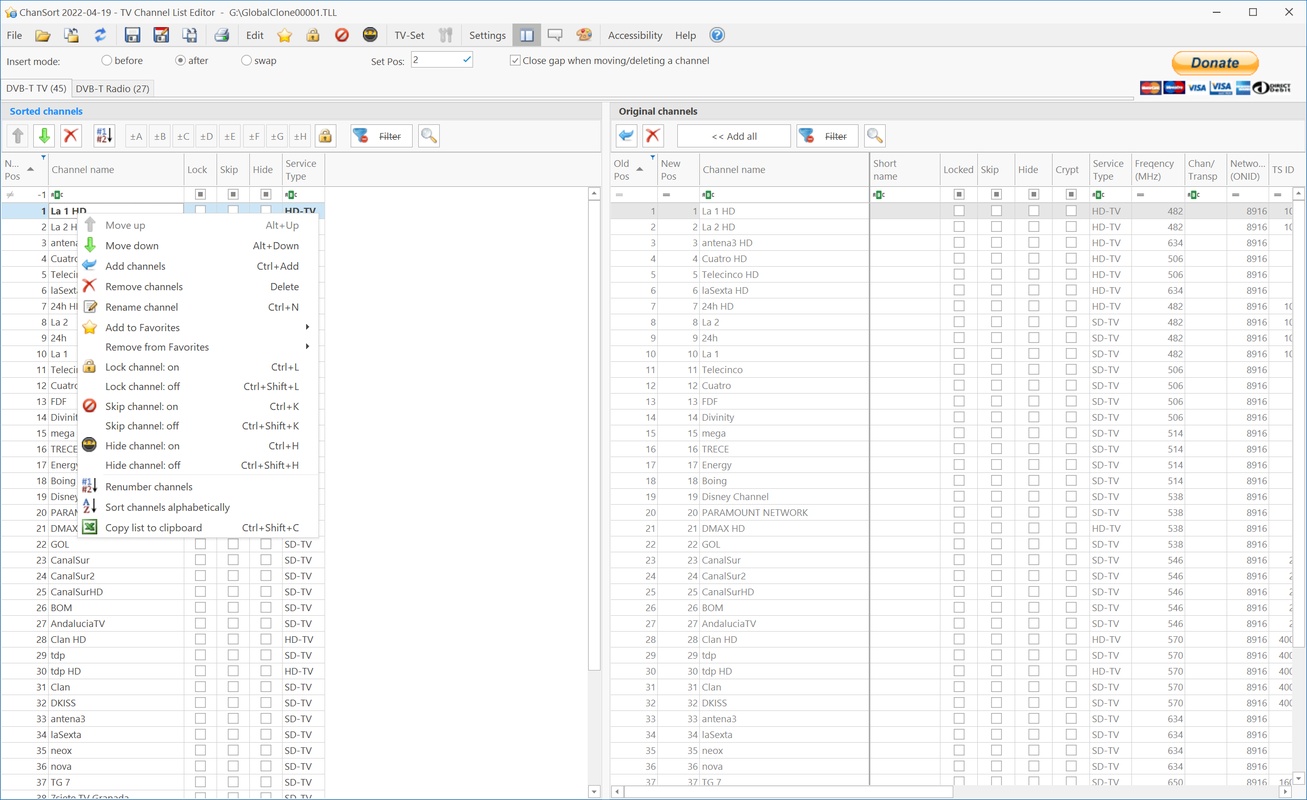Choose 'Move down' from the context menu
Screen dimensions: 1307x800
(x=197, y=246)
